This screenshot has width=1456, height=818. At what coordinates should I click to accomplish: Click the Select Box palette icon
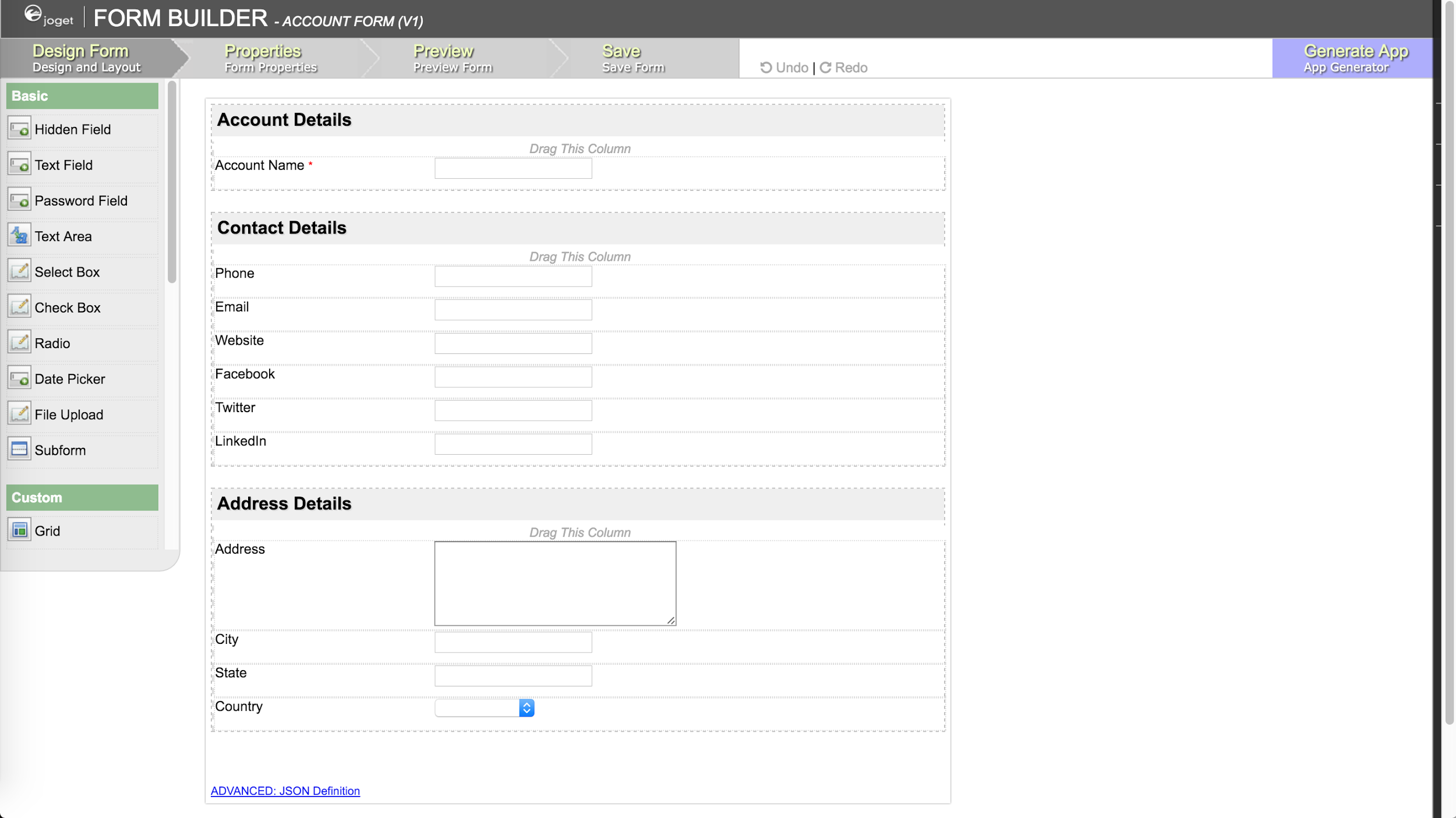tap(19, 271)
